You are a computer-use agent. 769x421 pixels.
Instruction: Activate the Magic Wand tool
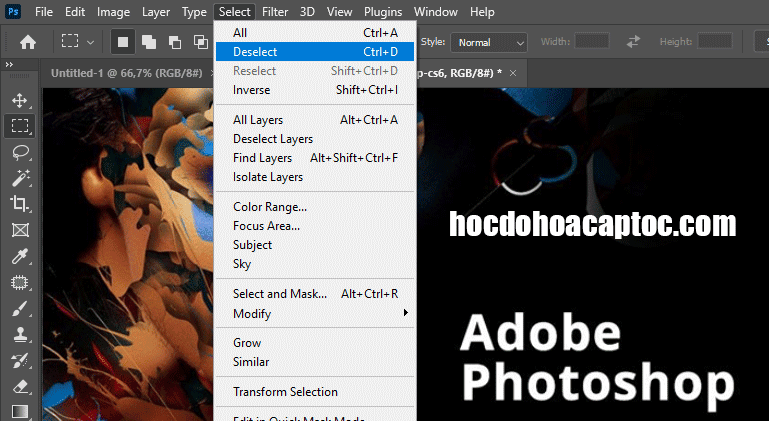coord(18,178)
